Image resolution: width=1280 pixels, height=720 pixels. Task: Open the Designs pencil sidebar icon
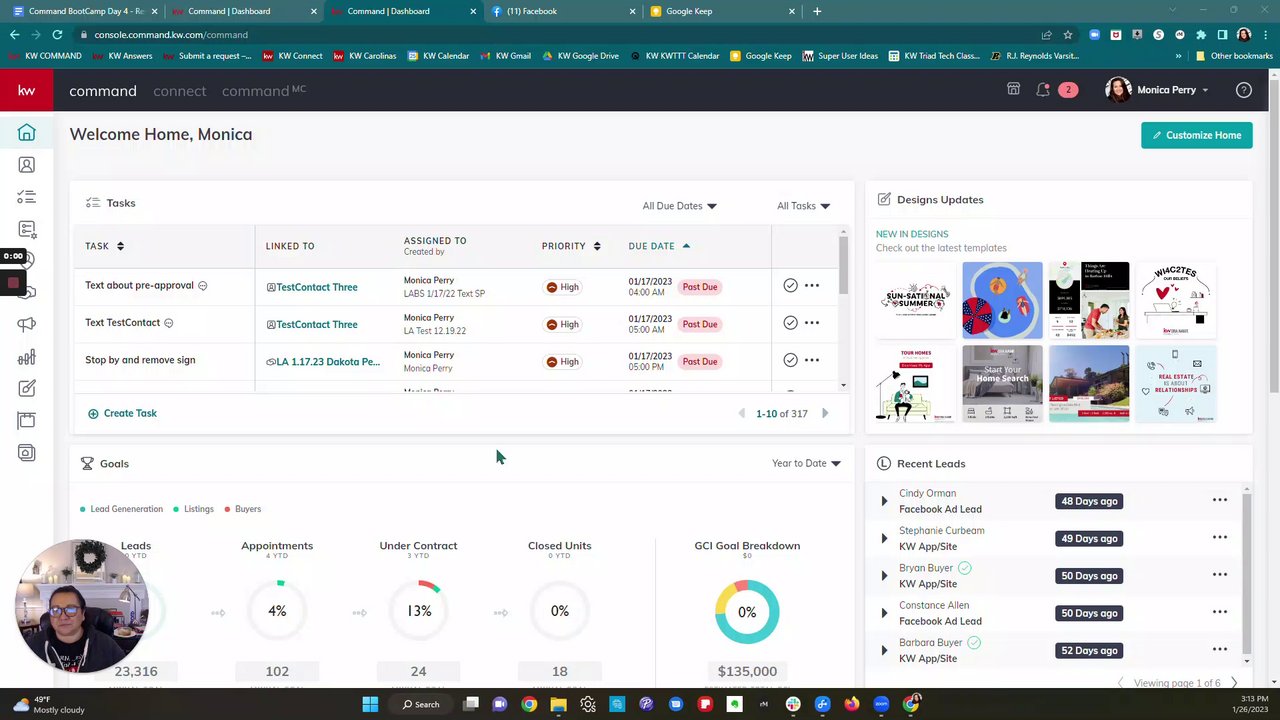point(27,389)
